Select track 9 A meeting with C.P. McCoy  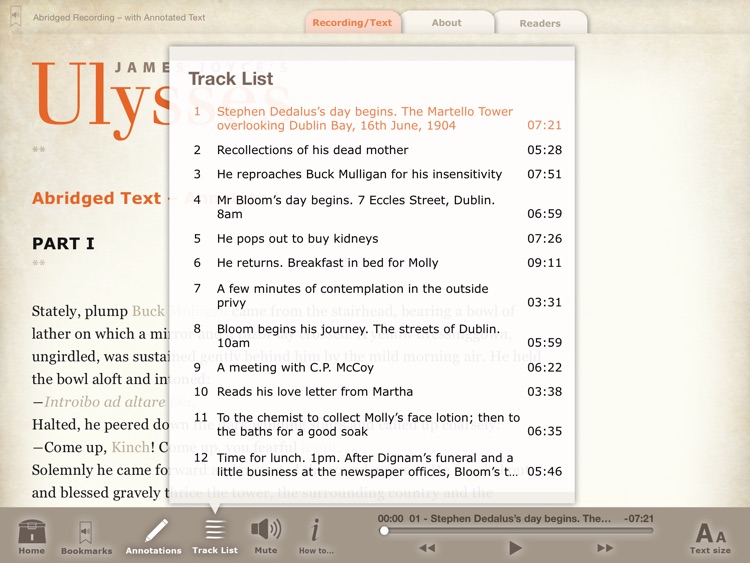tap(377, 367)
